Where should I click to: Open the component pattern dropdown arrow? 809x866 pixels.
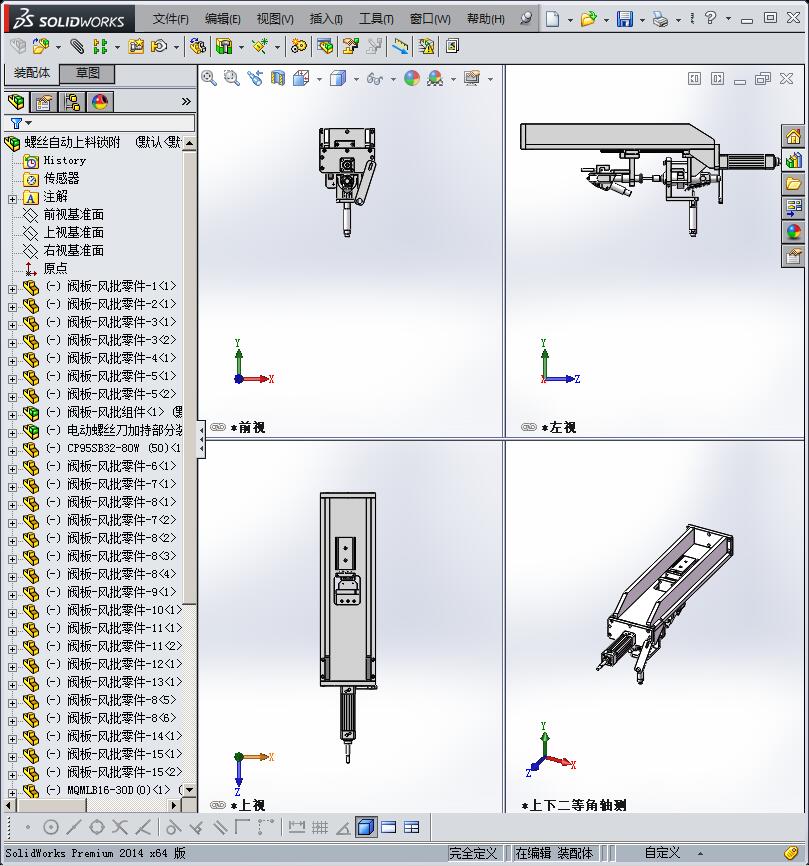tap(117, 47)
